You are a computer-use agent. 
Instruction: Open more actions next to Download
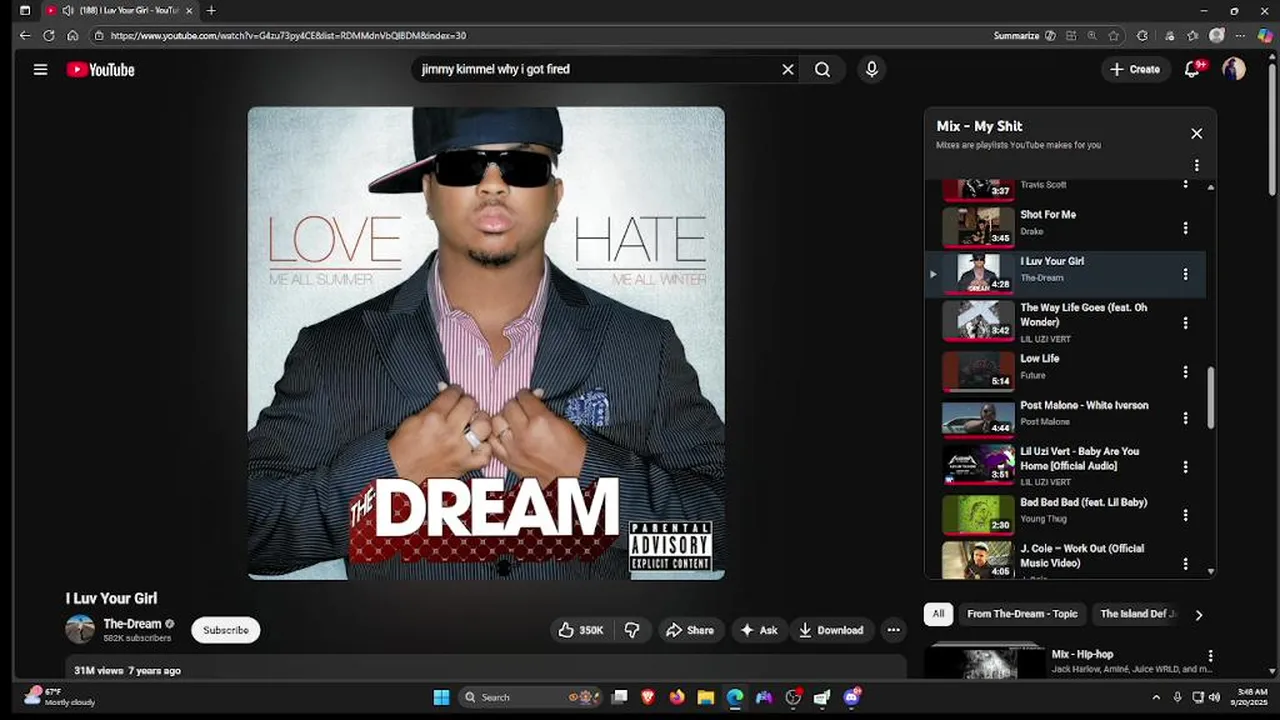tap(893, 630)
